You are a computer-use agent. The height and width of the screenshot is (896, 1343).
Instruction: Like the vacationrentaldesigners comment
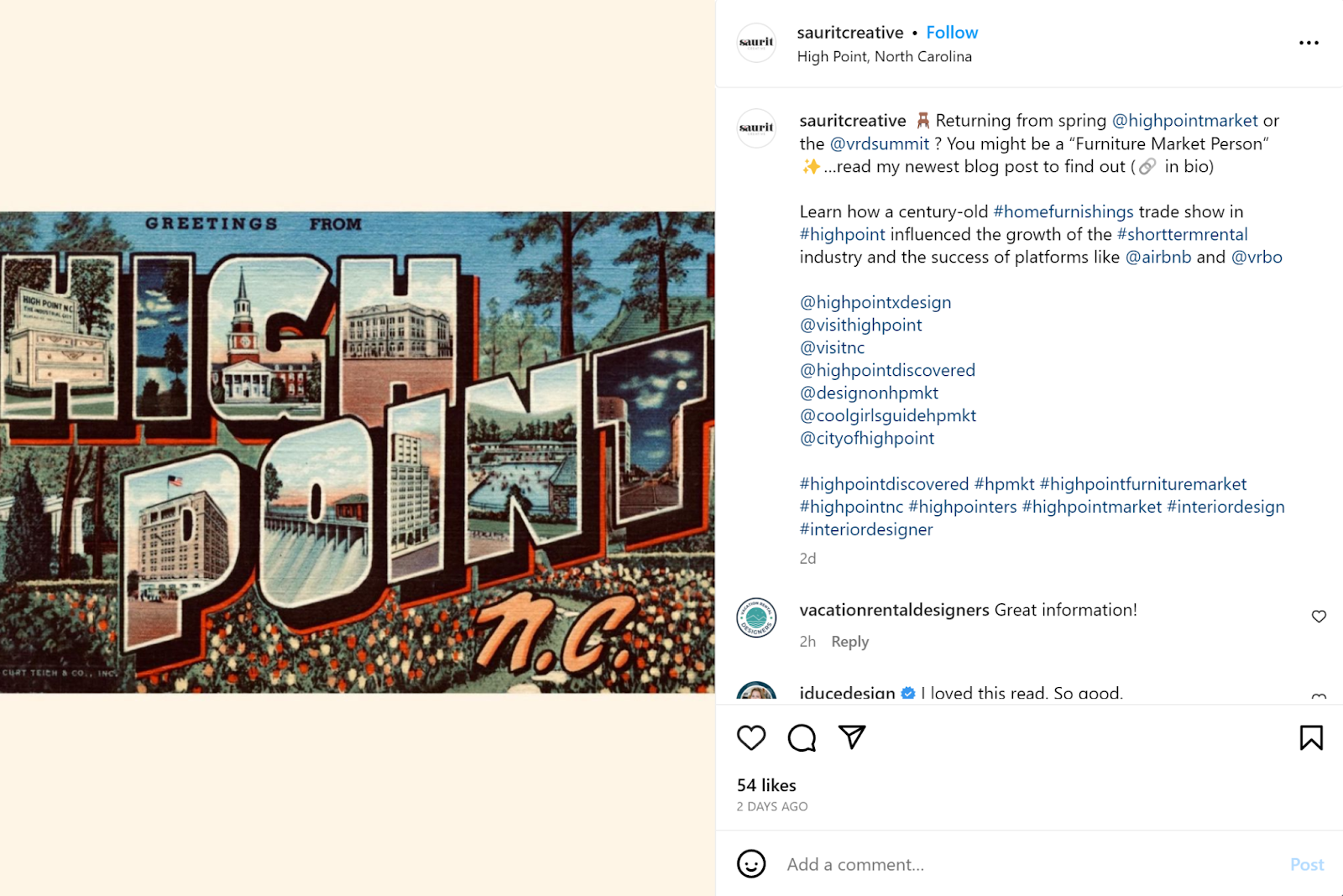click(1319, 617)
